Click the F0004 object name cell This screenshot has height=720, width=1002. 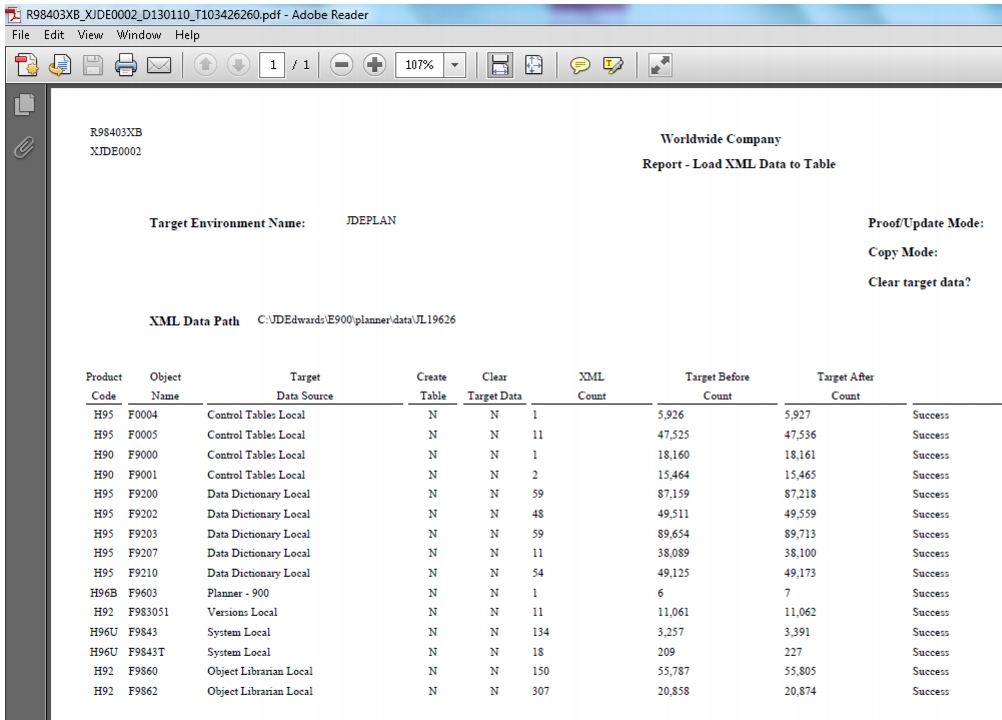[x=143, y=415]
